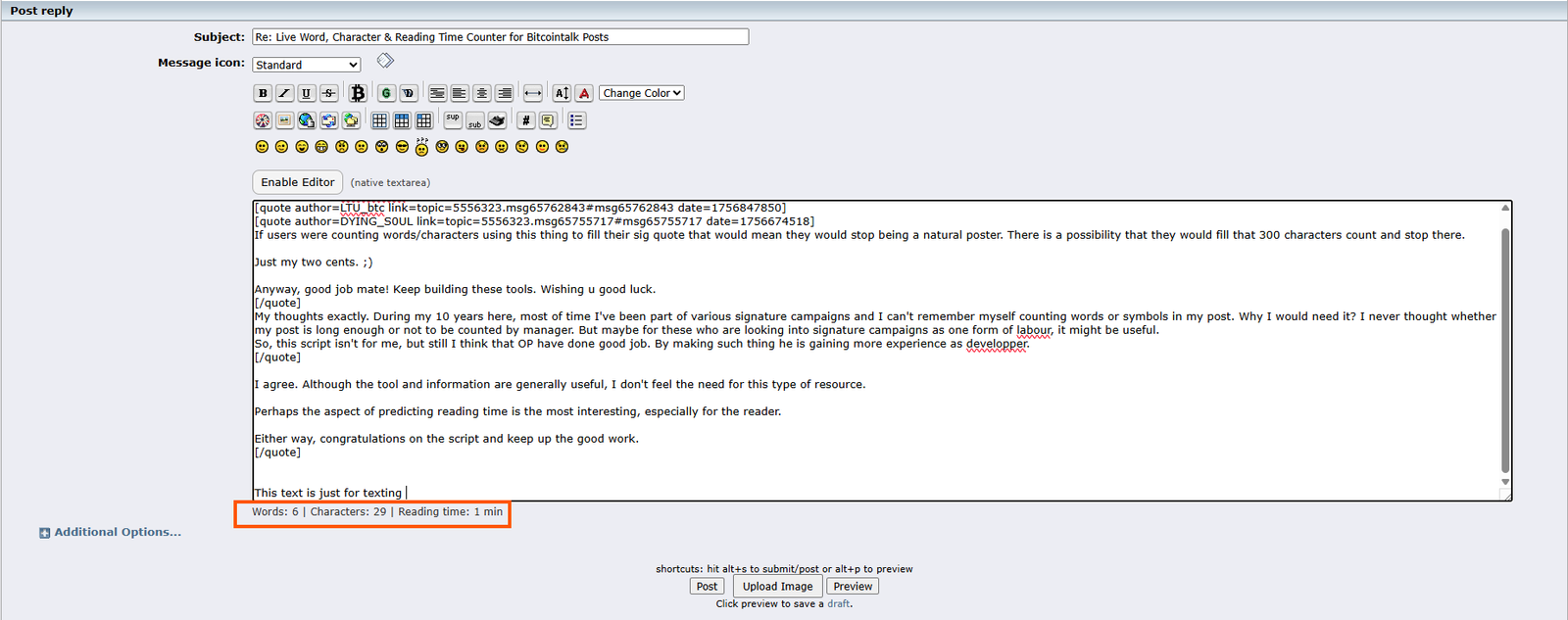The width and height of the screenshot is (1568, 620).
Task: Insert teletype text with the typewriter button
Action: click(498, 120)
